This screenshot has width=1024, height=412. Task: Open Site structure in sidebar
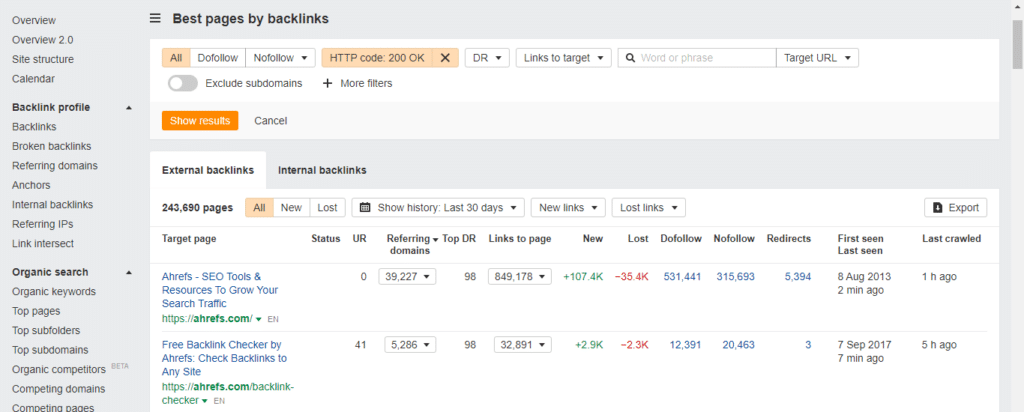click(x=42, y=59)
